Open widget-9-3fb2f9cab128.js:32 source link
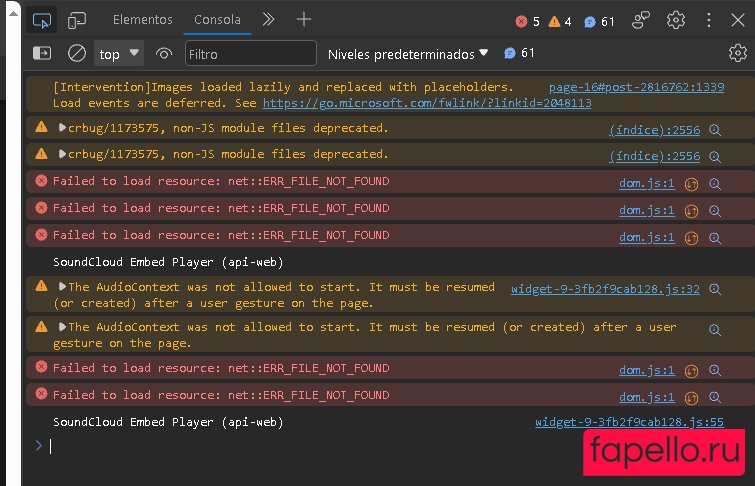The width and height of the screenshot is (755, 486). [605, 289]
